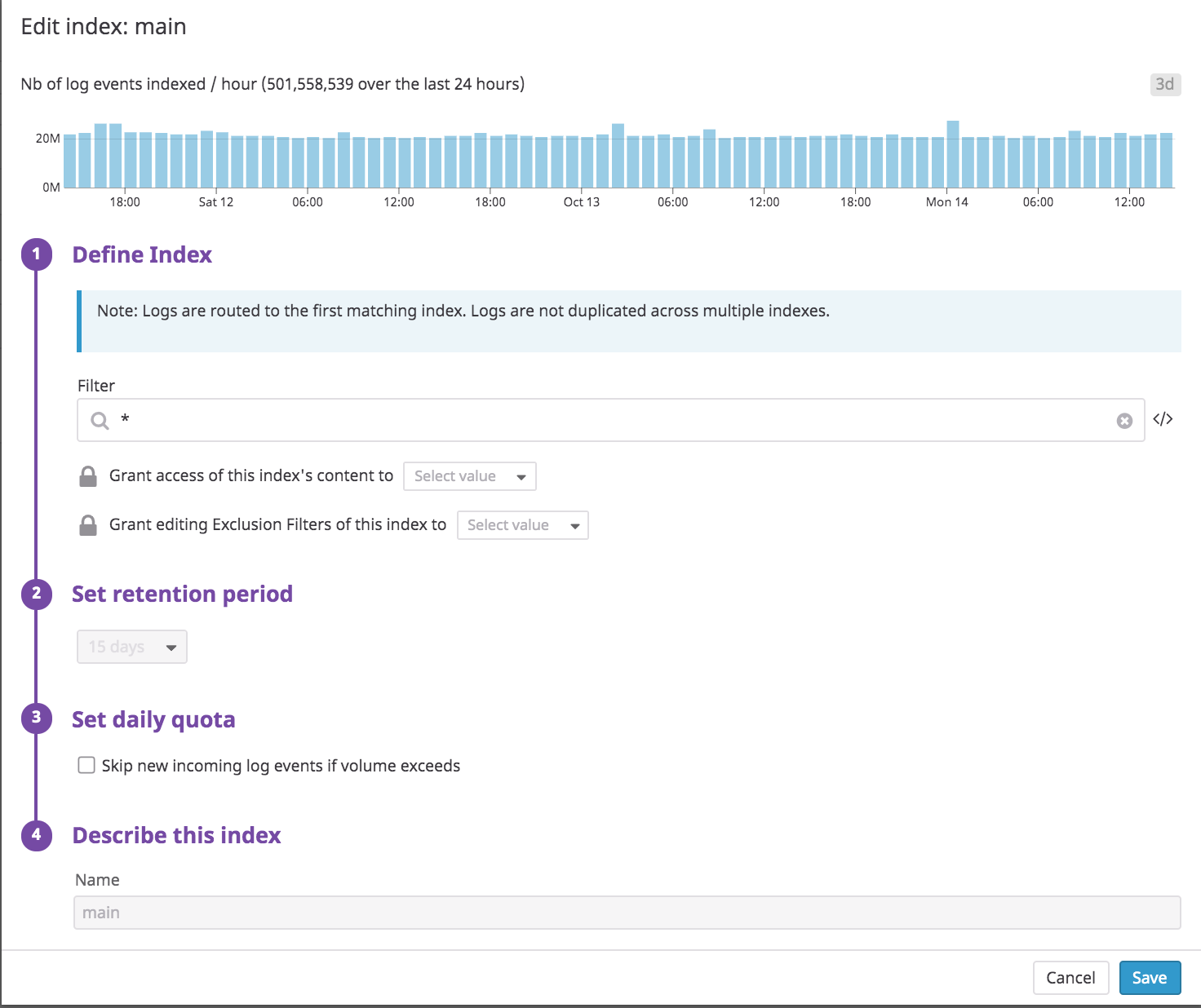Click the code editor toggle icon beside Filter
Screen dimensions: 1201x1008
[x=1163, y=419]
